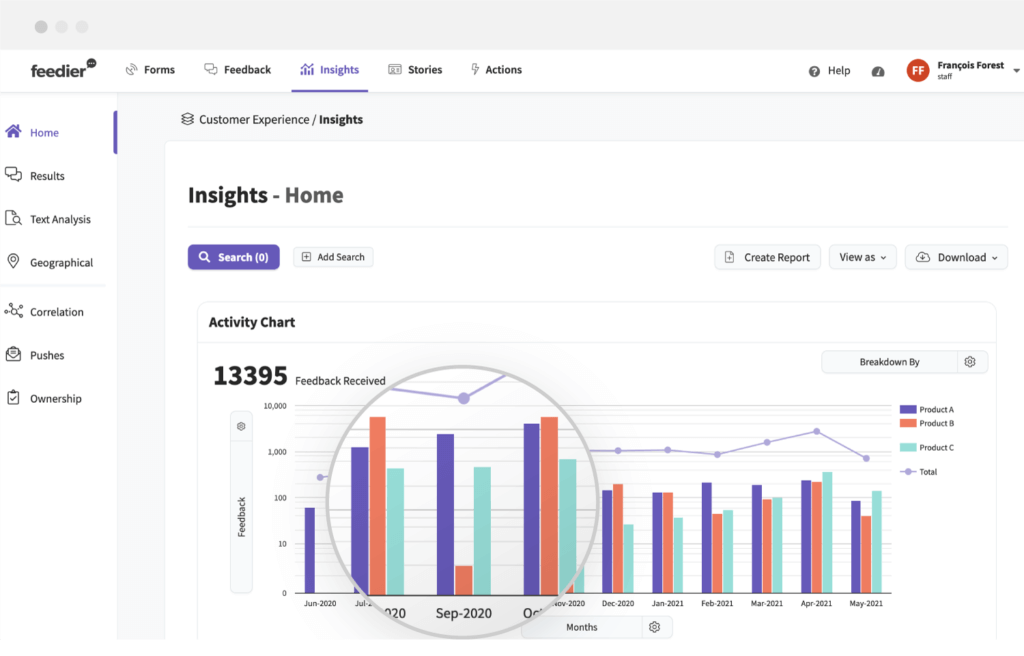Open the Search (0) filter button

coord(233,257)
